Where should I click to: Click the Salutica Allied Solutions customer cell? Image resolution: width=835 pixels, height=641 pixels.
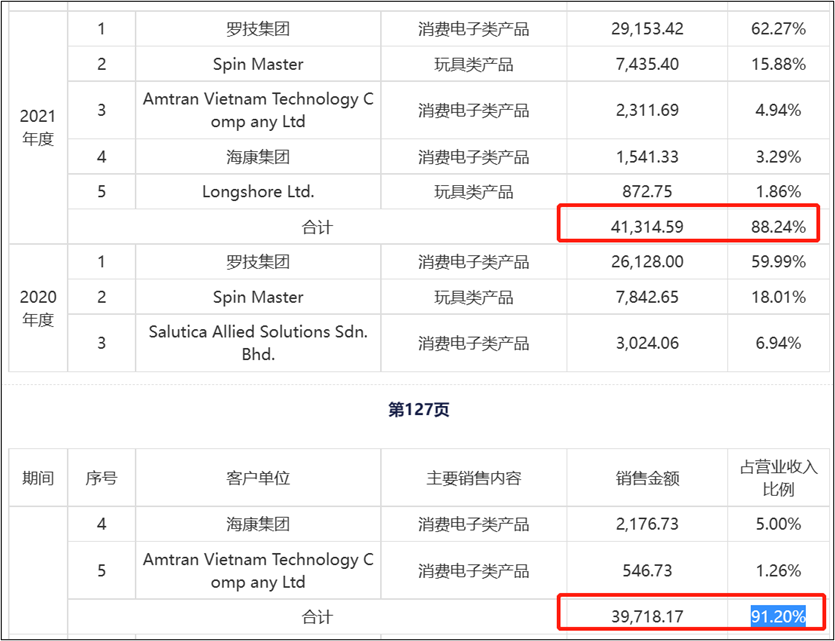(x=258, y=343)
